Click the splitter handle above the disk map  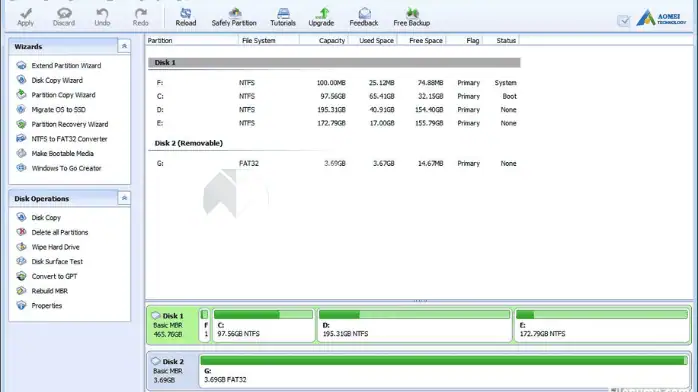pyautogui.click(x=420, y=301)
